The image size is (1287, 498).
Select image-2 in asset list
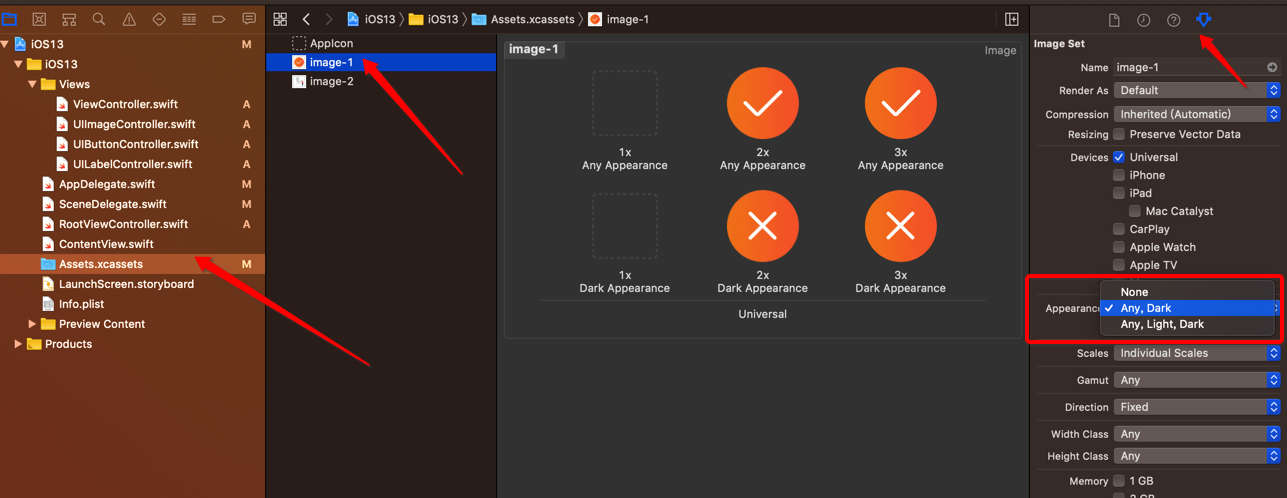tap(331, 82)
